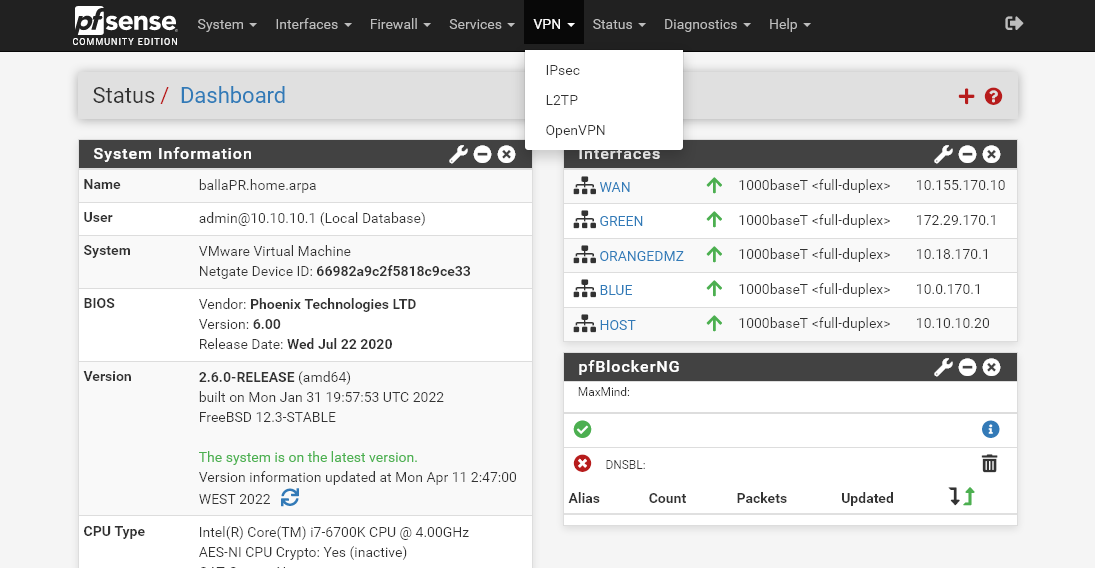Open dashboard help question mark icon
Screen dimensions: 1095x568
tap(993, 96)
